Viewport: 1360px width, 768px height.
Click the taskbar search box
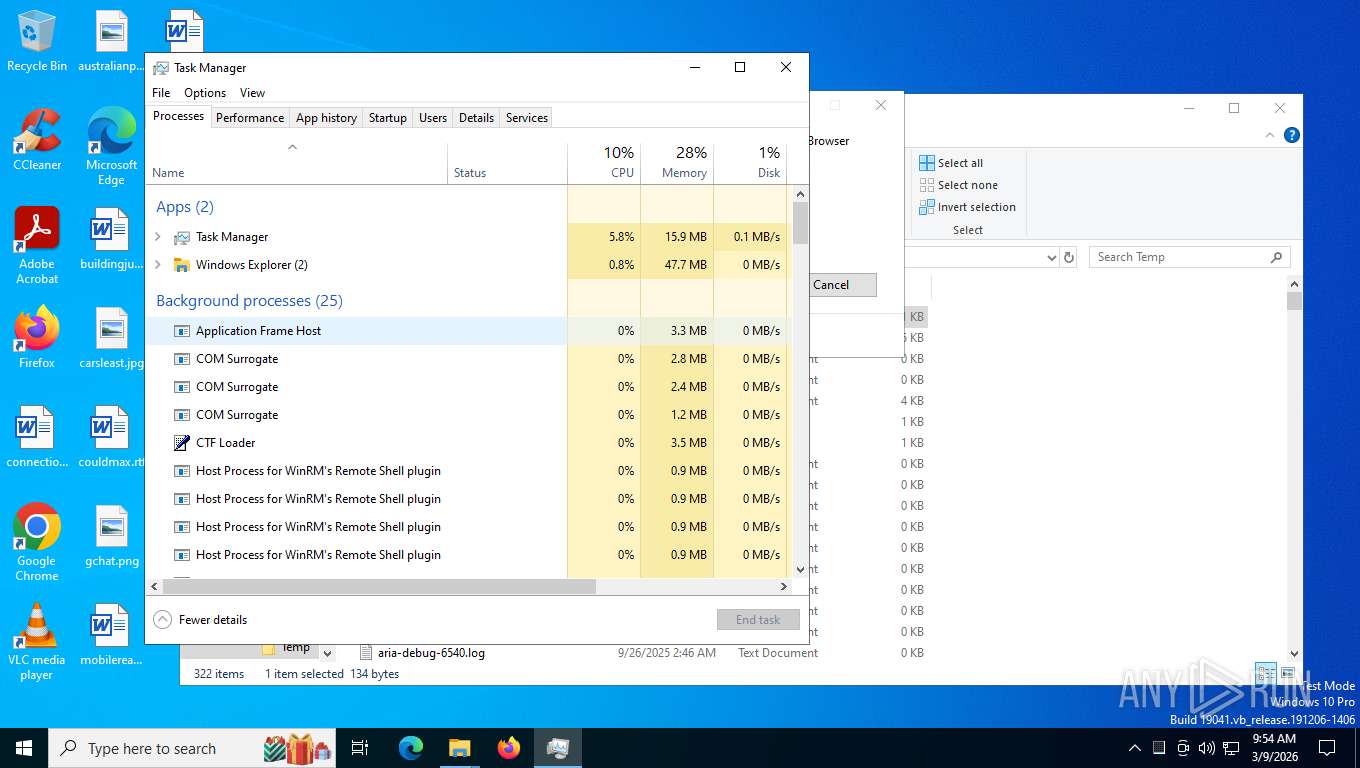click(194, 748)
